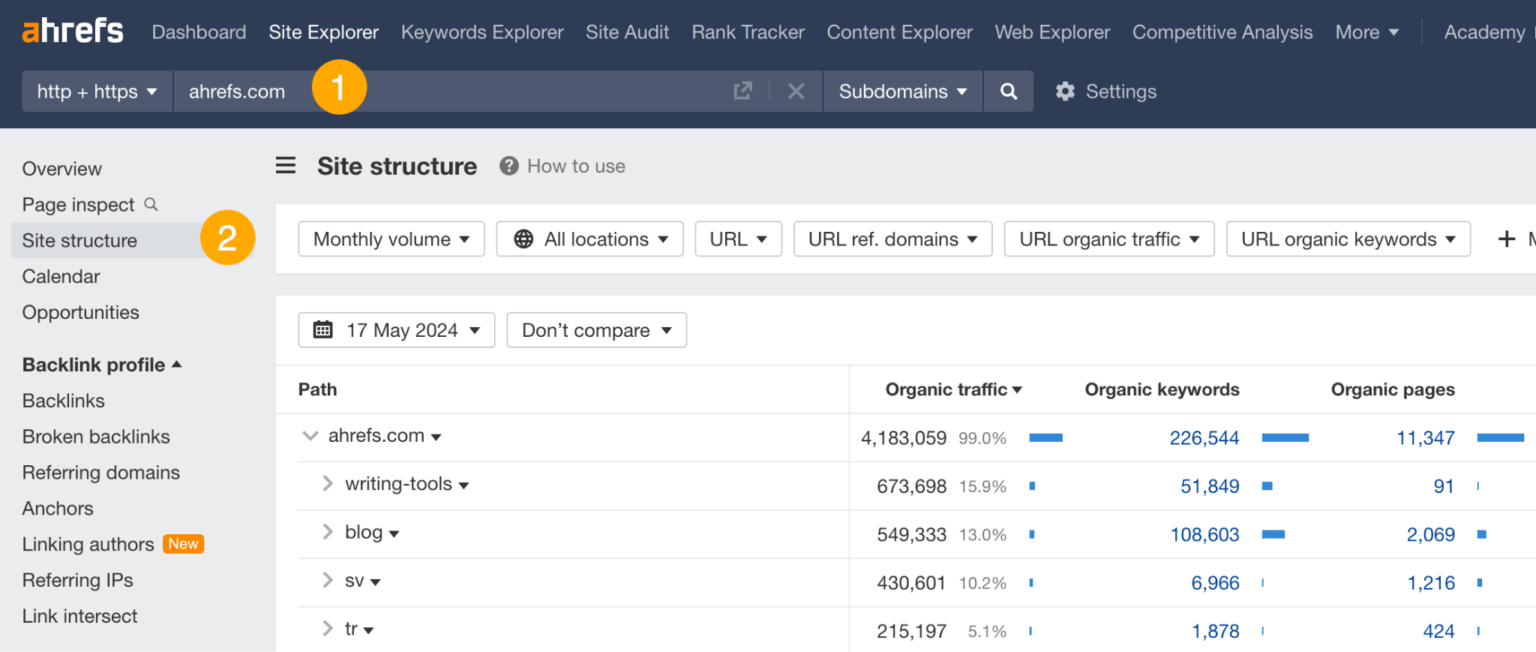The width and height of the screenshot is (1536, 652).
Task: Click the external link icon next to the URL
Action: click(x=743, y=91)
